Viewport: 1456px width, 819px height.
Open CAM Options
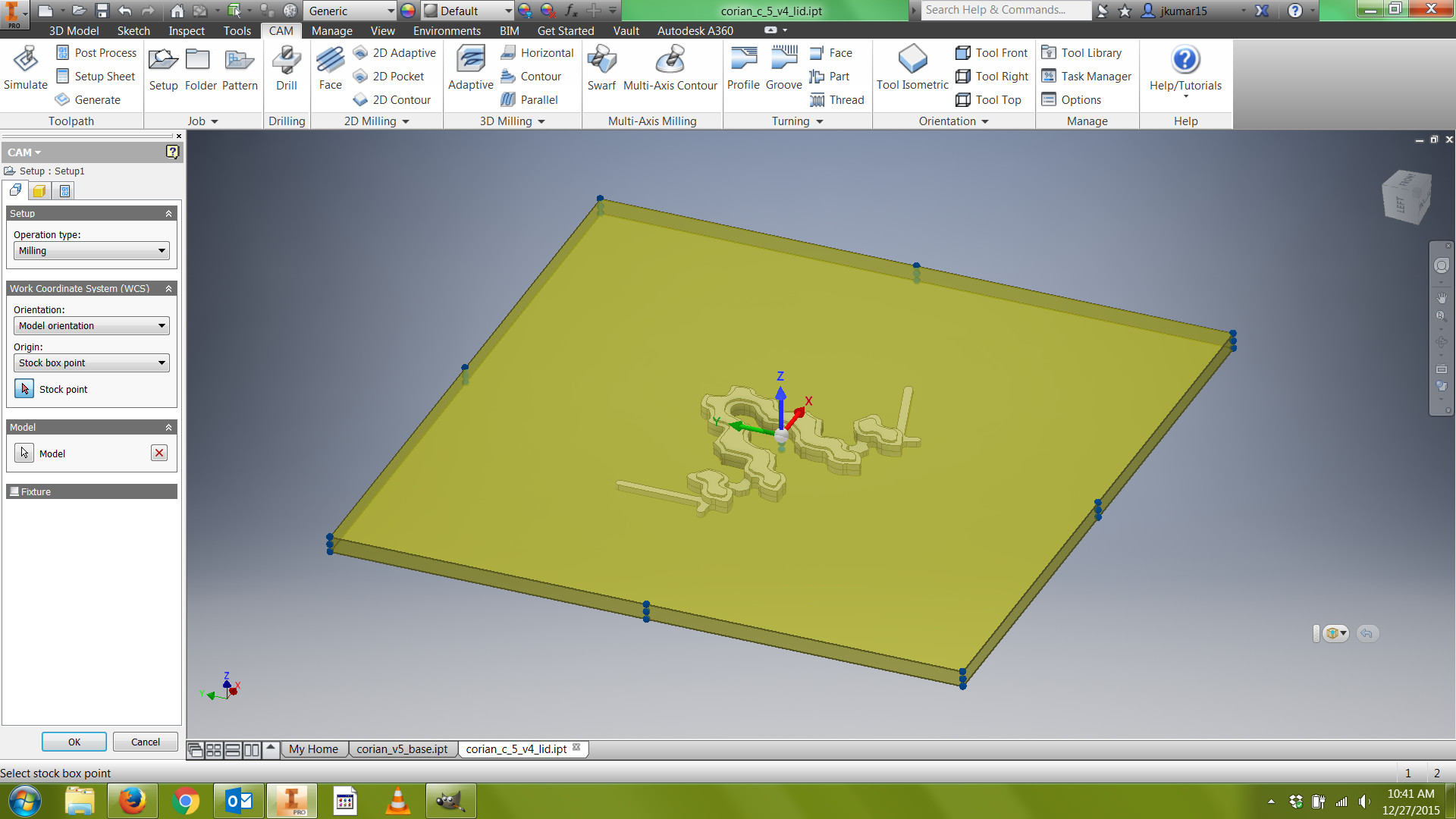1072,100
